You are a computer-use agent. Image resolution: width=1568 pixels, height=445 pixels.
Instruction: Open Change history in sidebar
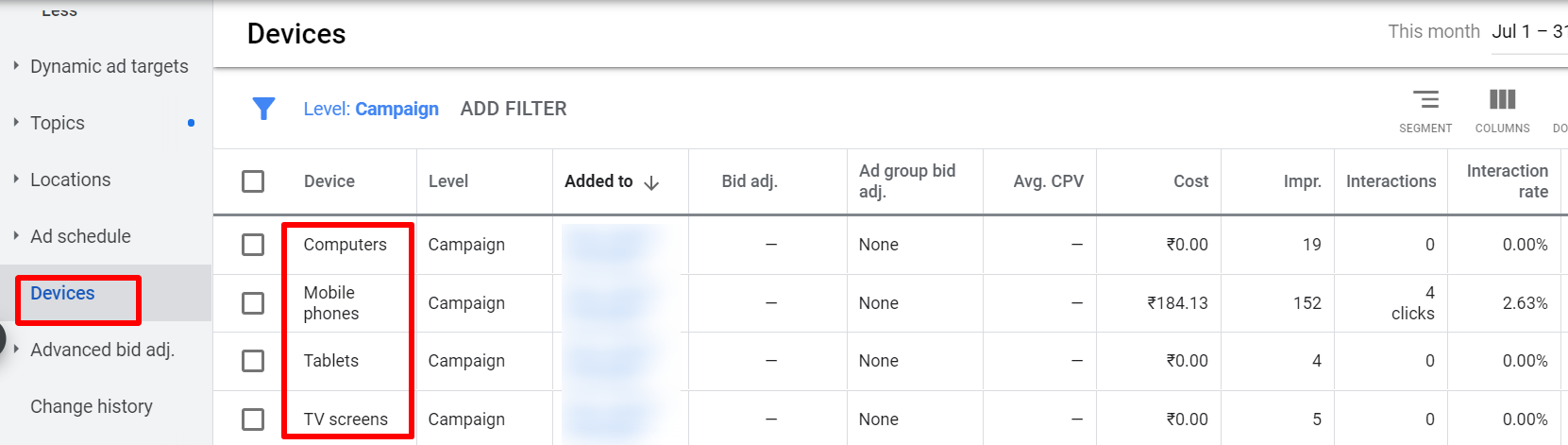click(92, 406)
